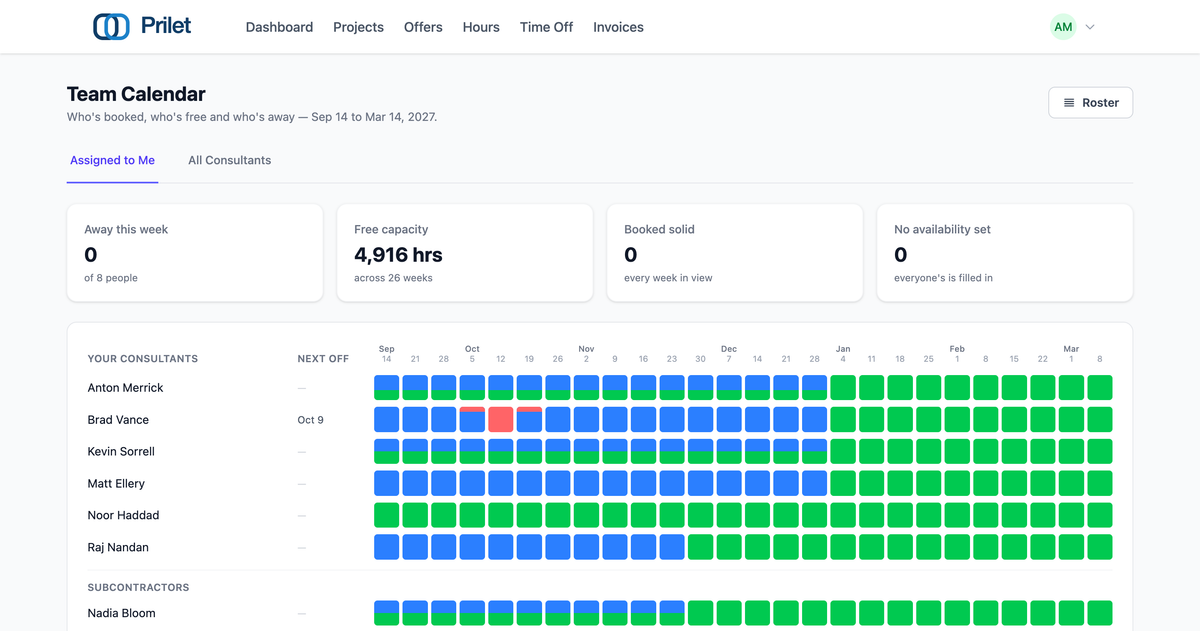Switch to the All Consultants tab
The image size is (1200, 631).
point(229,160)
